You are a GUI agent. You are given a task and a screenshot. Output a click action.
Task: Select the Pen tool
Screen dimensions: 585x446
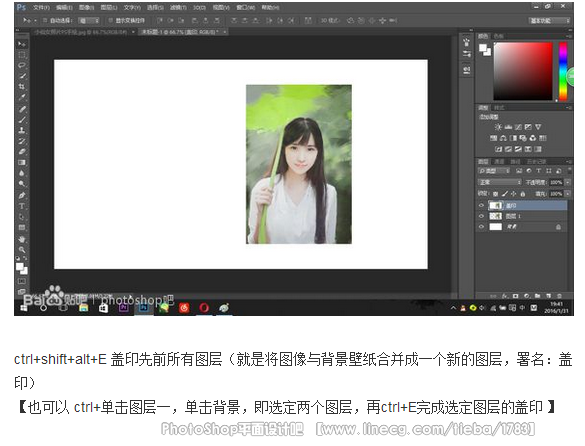click(x=22, y=195)
